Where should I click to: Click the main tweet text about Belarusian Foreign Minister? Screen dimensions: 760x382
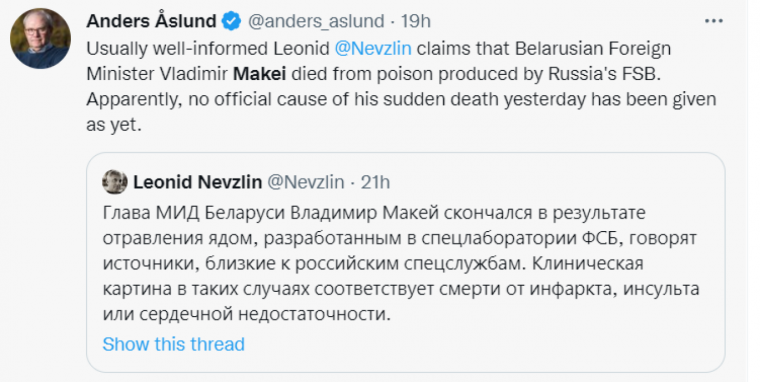(401, 86)
